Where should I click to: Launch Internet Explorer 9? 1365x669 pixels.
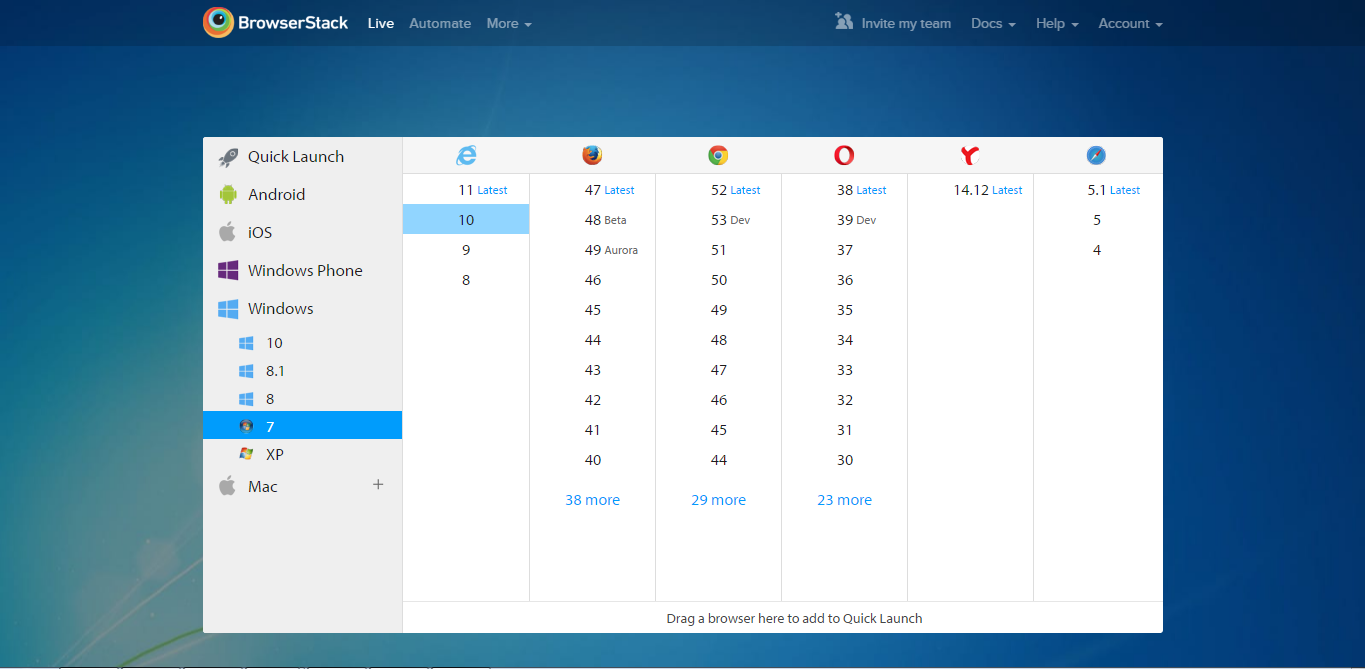(466, 250)
